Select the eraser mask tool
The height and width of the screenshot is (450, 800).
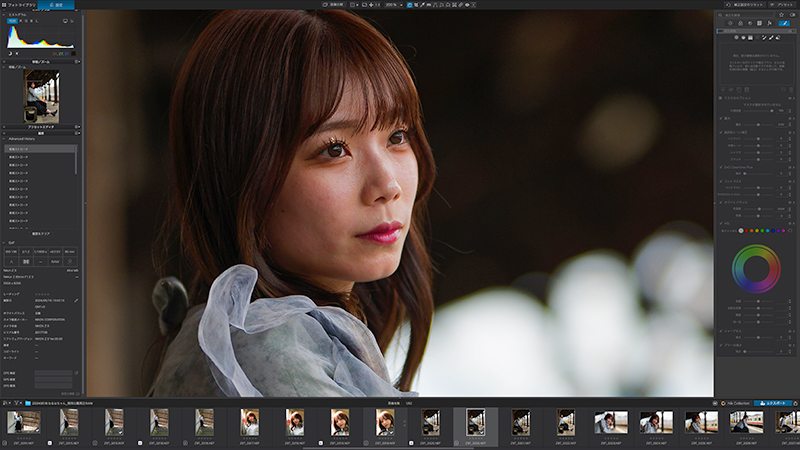778,37
